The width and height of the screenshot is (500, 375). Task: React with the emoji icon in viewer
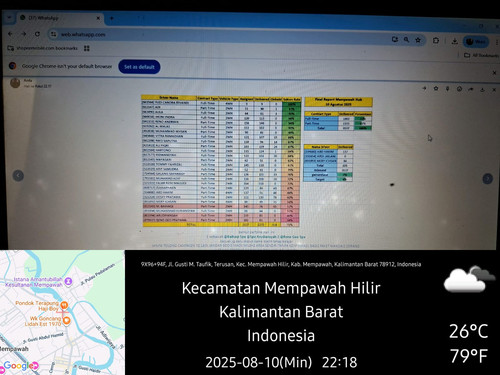click(x=459, y=89)
